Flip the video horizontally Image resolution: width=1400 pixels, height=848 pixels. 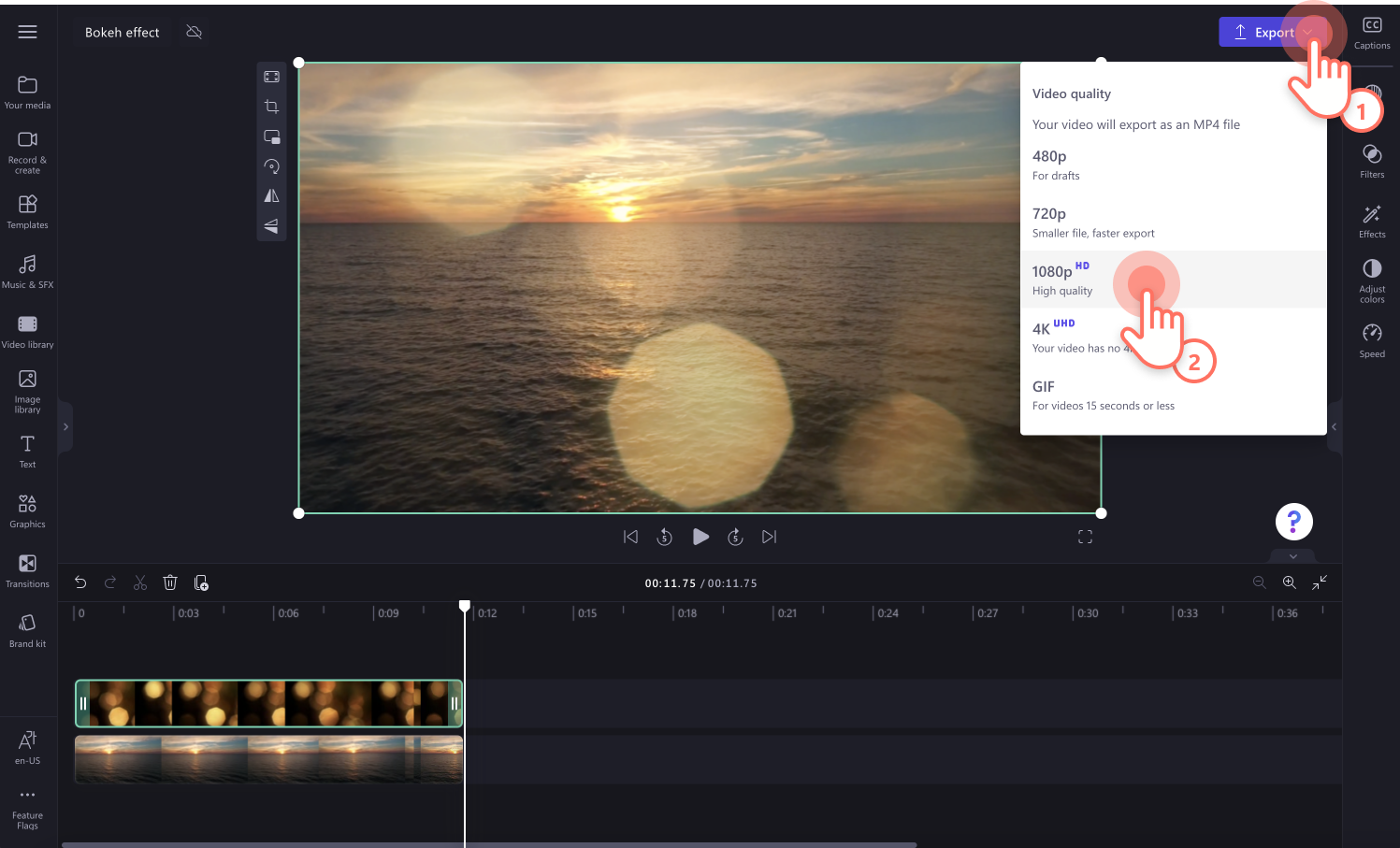pos(272,195)
